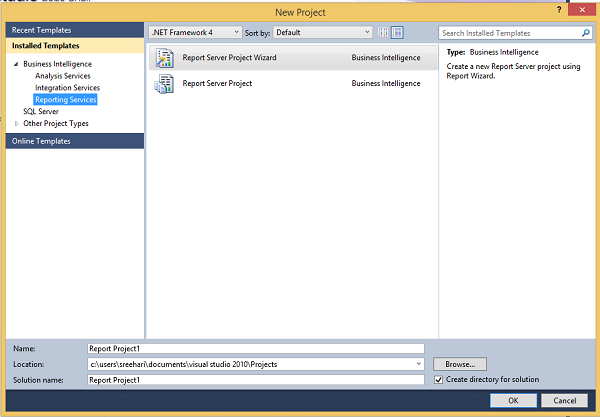Viewport: 600px width, 417px height.
Task: Toggle Create directory for solution checkbox
Action: click(439, 380)
